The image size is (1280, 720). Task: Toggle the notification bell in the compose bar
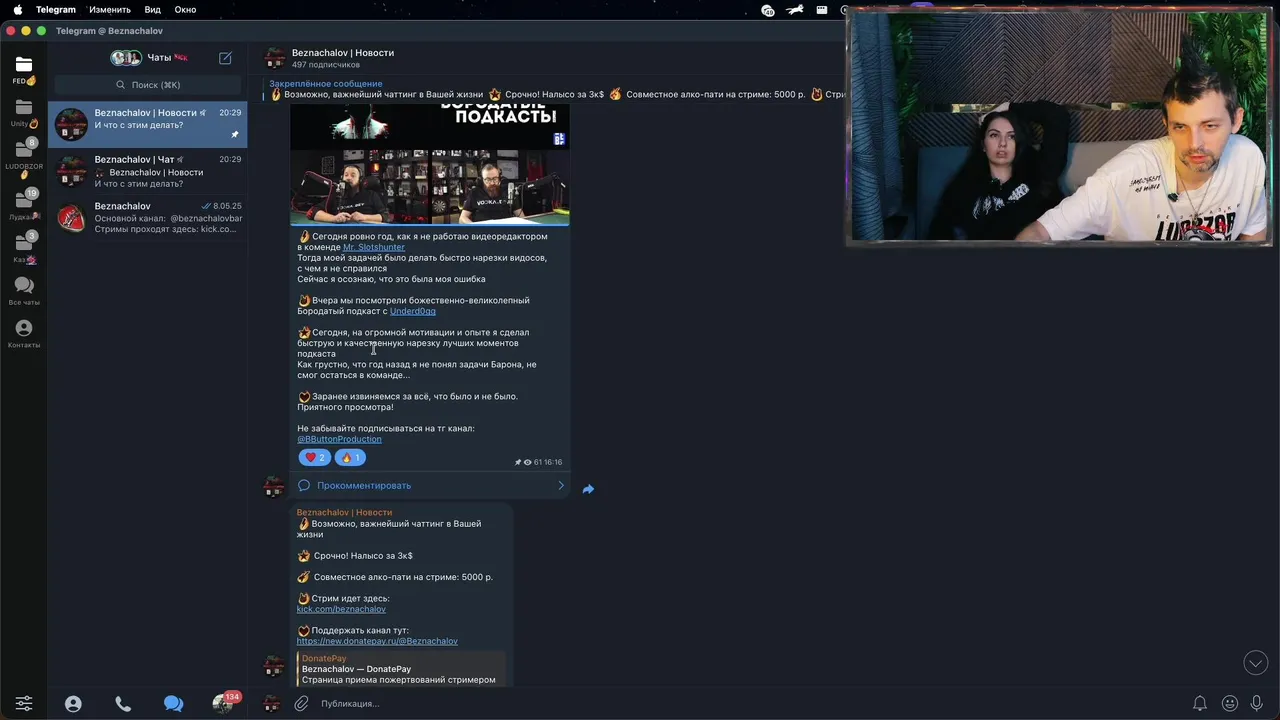[x=1200, y=703]
